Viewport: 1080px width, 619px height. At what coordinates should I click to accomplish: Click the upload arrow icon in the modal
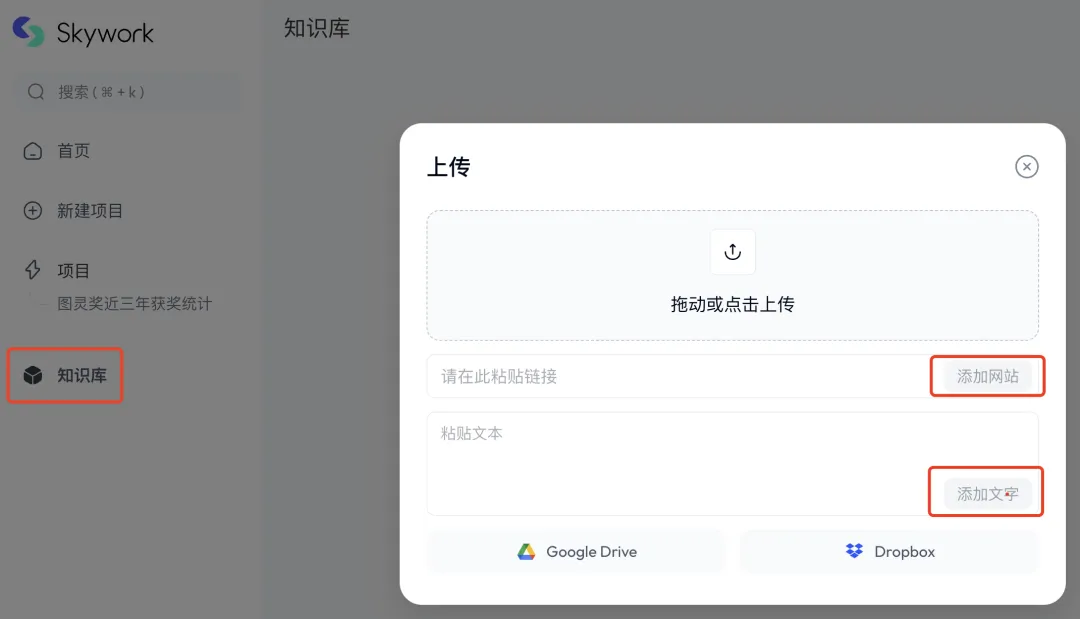tap(733, 252)
